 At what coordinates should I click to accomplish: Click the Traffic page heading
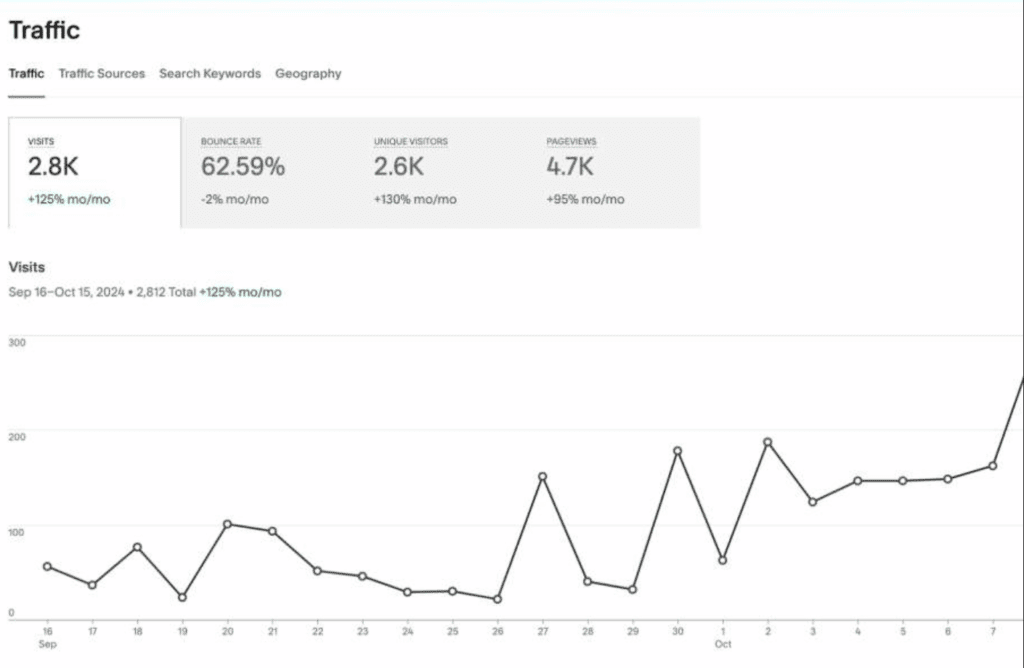pyautogui.click(x=44, y=30)
